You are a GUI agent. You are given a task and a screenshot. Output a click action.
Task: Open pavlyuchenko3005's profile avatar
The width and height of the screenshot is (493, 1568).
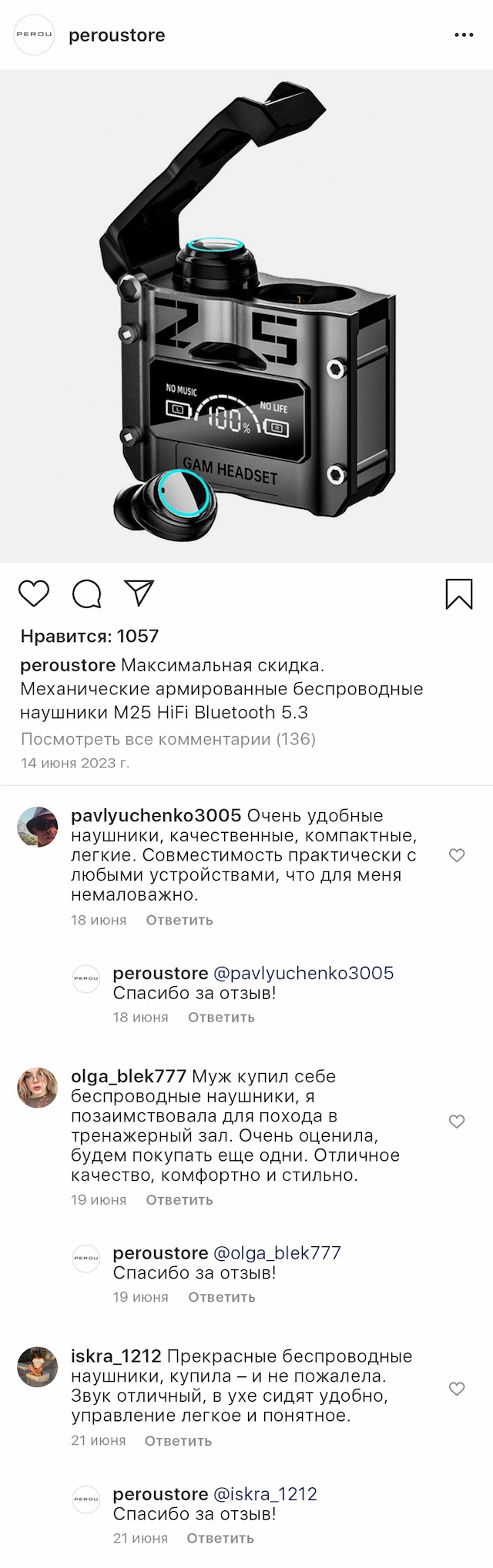pos(38,827)
